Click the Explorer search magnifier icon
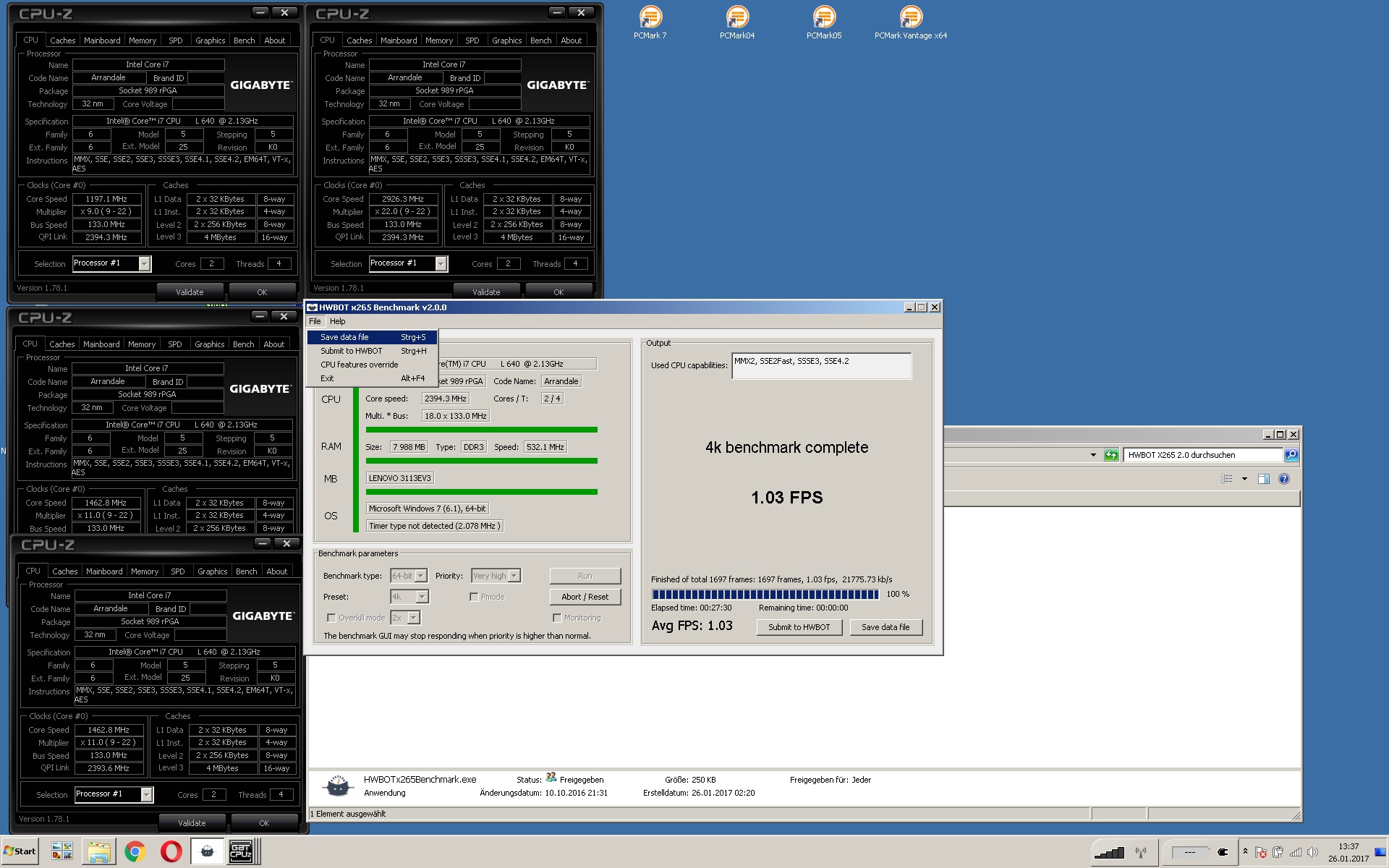Screen dimensions: 1389x868 [1291, 455]
